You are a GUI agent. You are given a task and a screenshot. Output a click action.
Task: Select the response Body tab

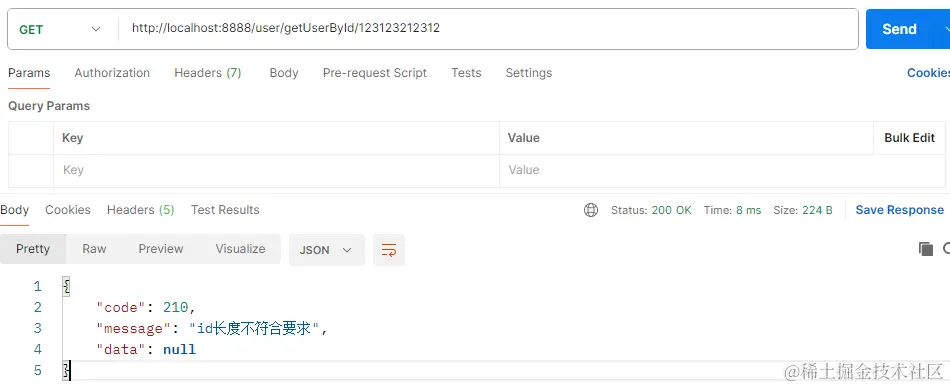pyautogui.click(x=15, y=210)
